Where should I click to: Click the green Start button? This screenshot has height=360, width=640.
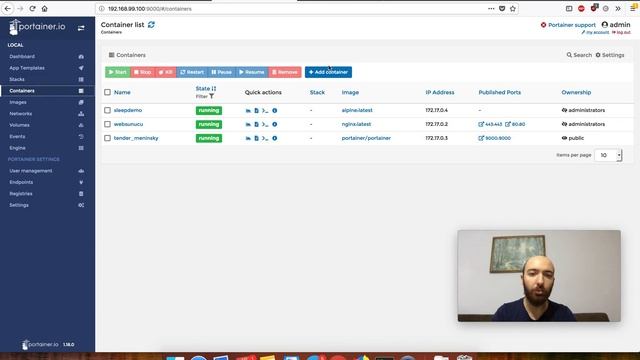pyautogui.click(x=118, y=72)
